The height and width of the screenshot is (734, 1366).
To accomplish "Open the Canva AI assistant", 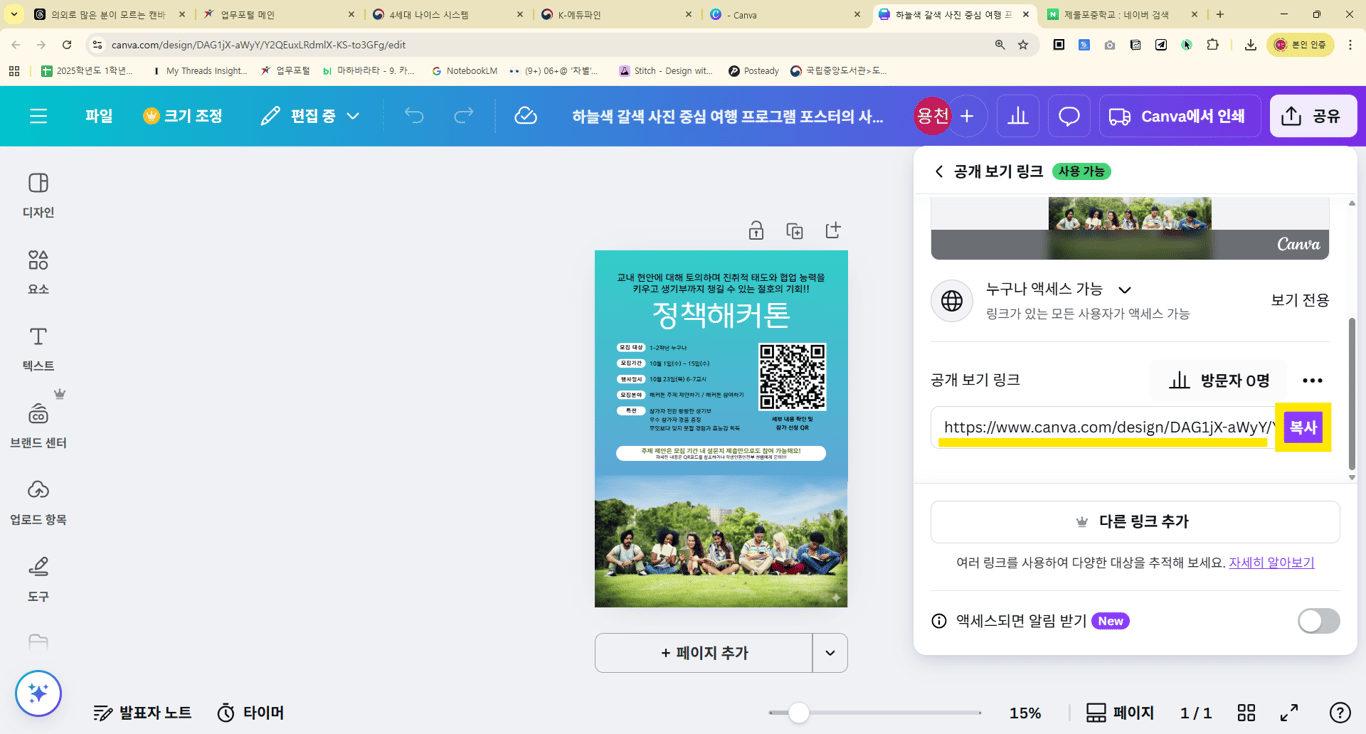I will (x=38, y=693).
